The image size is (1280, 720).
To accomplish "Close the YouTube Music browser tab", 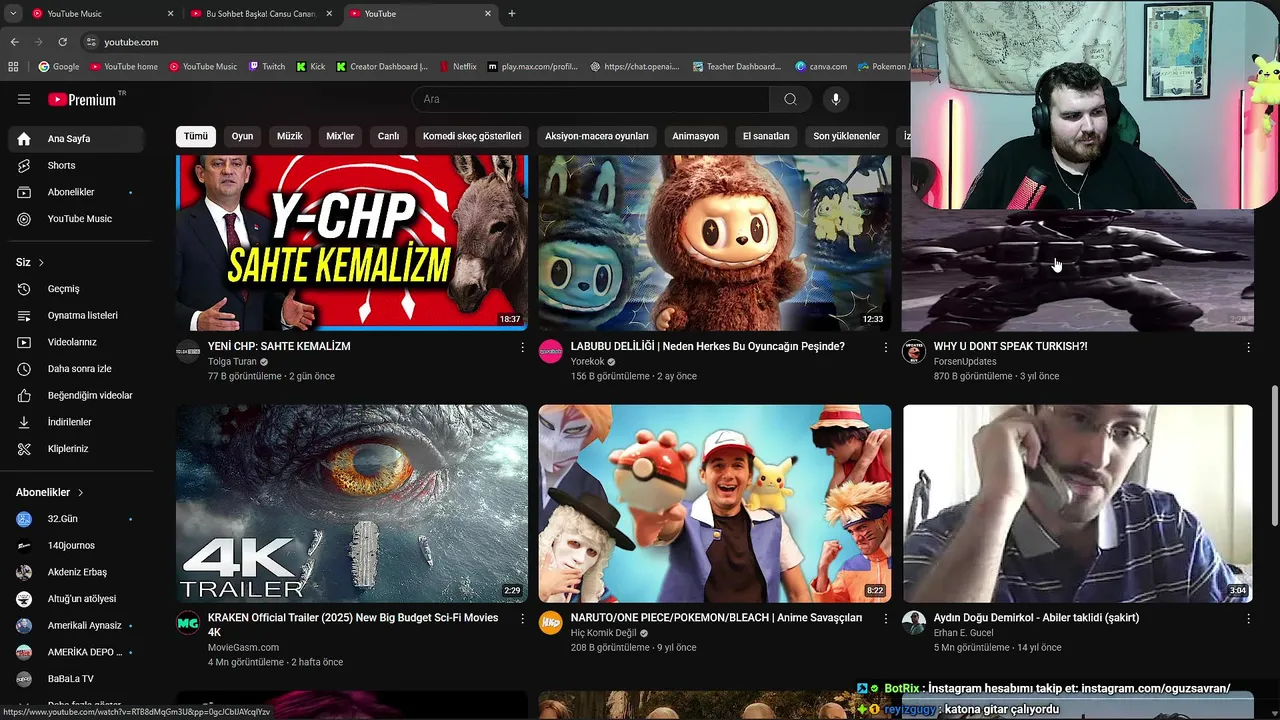I will [x=170, y=14].
